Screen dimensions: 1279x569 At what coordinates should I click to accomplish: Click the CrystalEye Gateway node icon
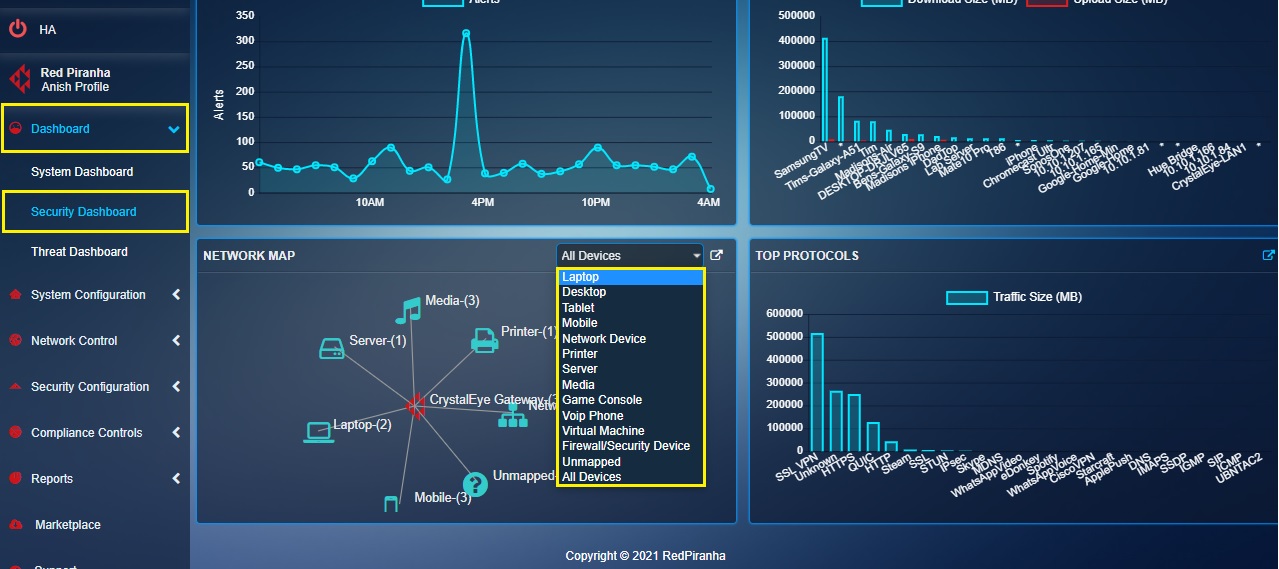click(x=416, y=404)
